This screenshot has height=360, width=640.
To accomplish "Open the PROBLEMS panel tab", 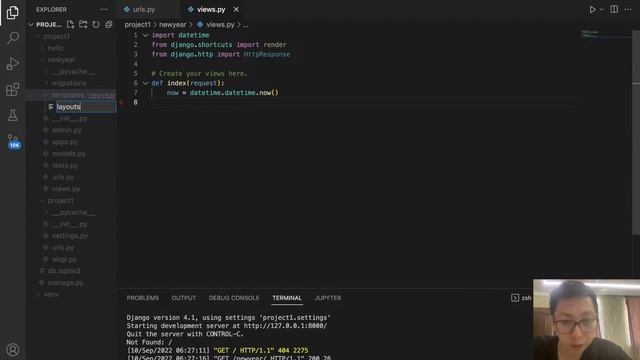I will (142, 298).
